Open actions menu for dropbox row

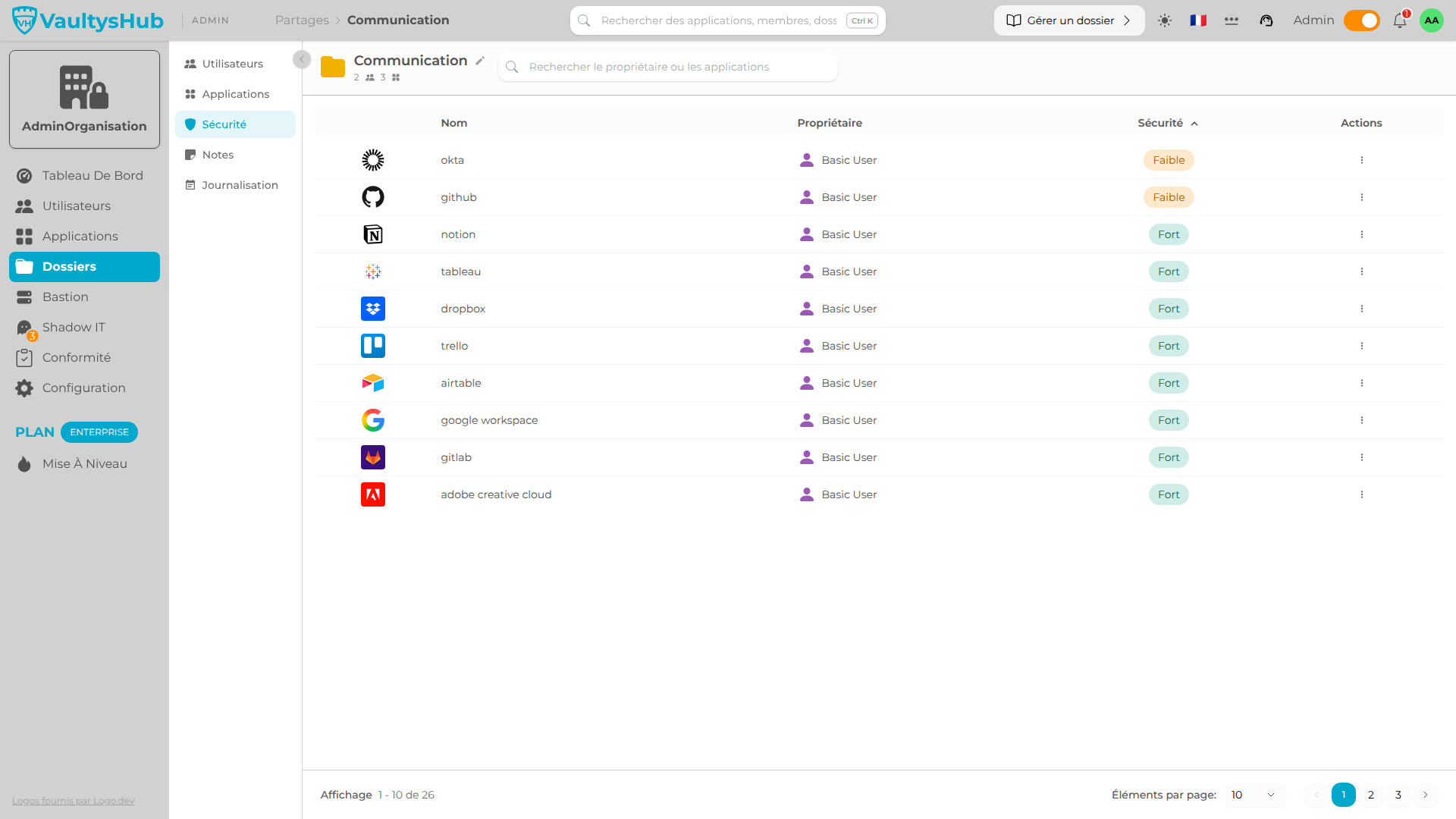tap(1362, 309)
